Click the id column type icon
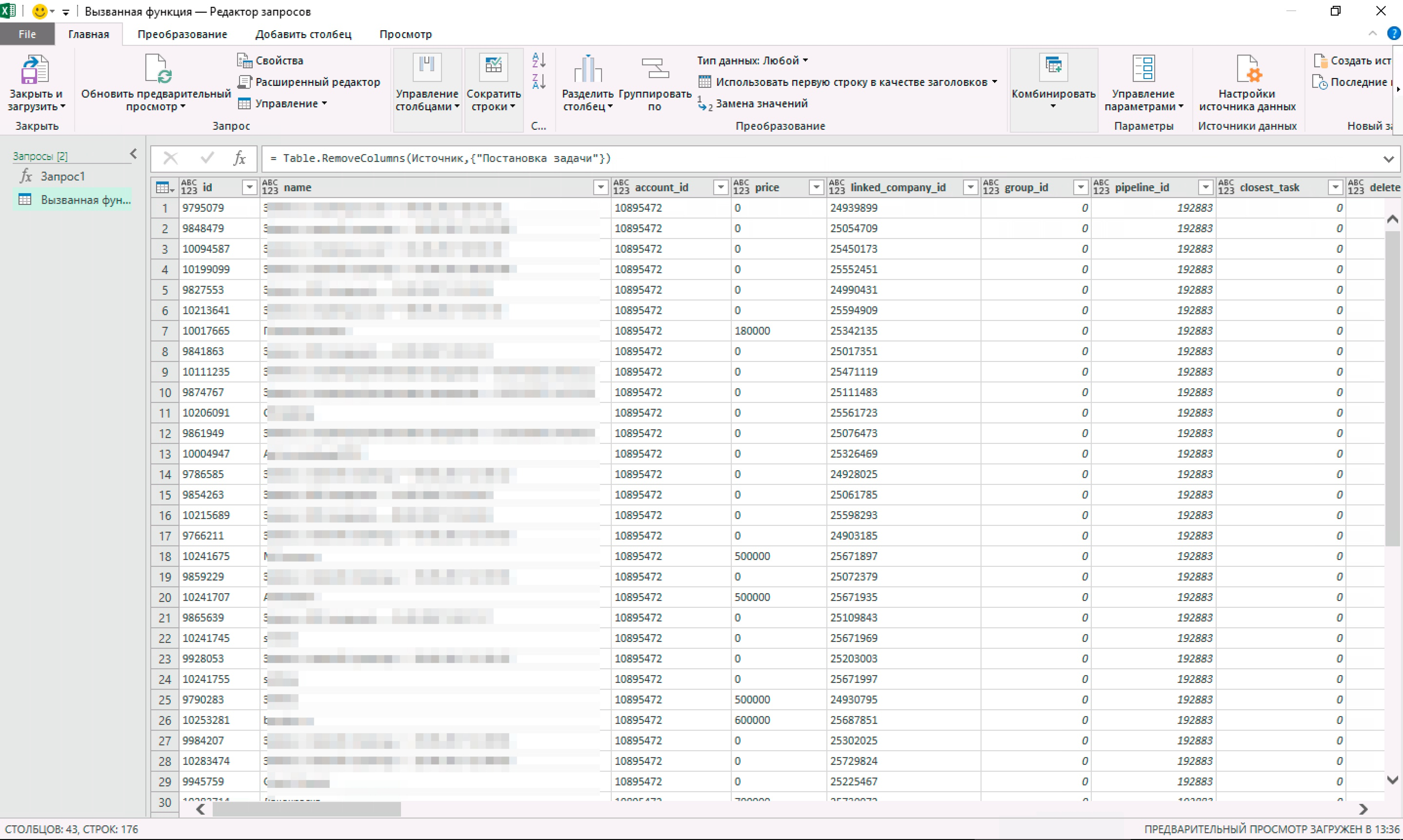 click(189, 187)
